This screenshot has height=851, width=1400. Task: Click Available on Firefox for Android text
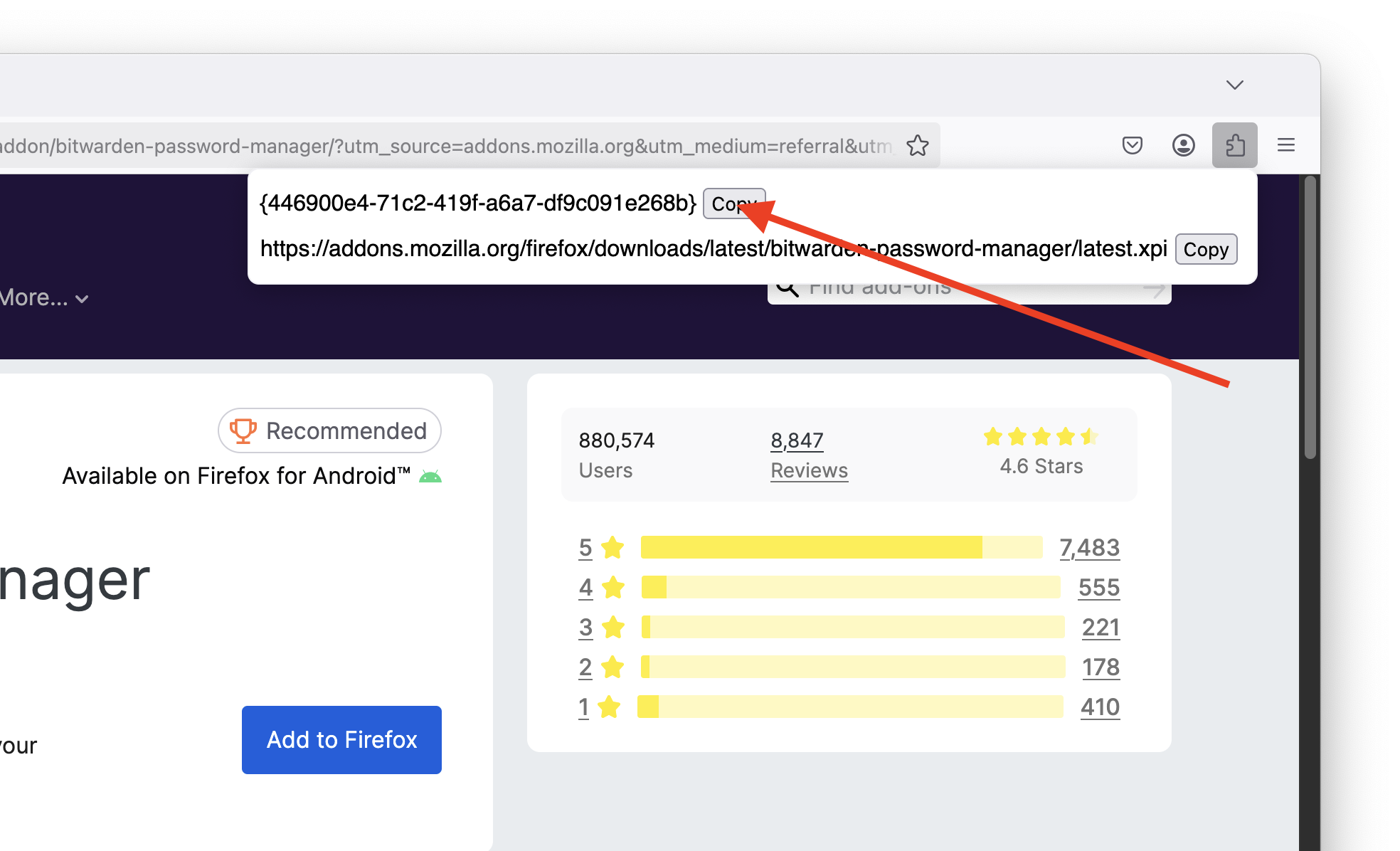tap(236, 475)
